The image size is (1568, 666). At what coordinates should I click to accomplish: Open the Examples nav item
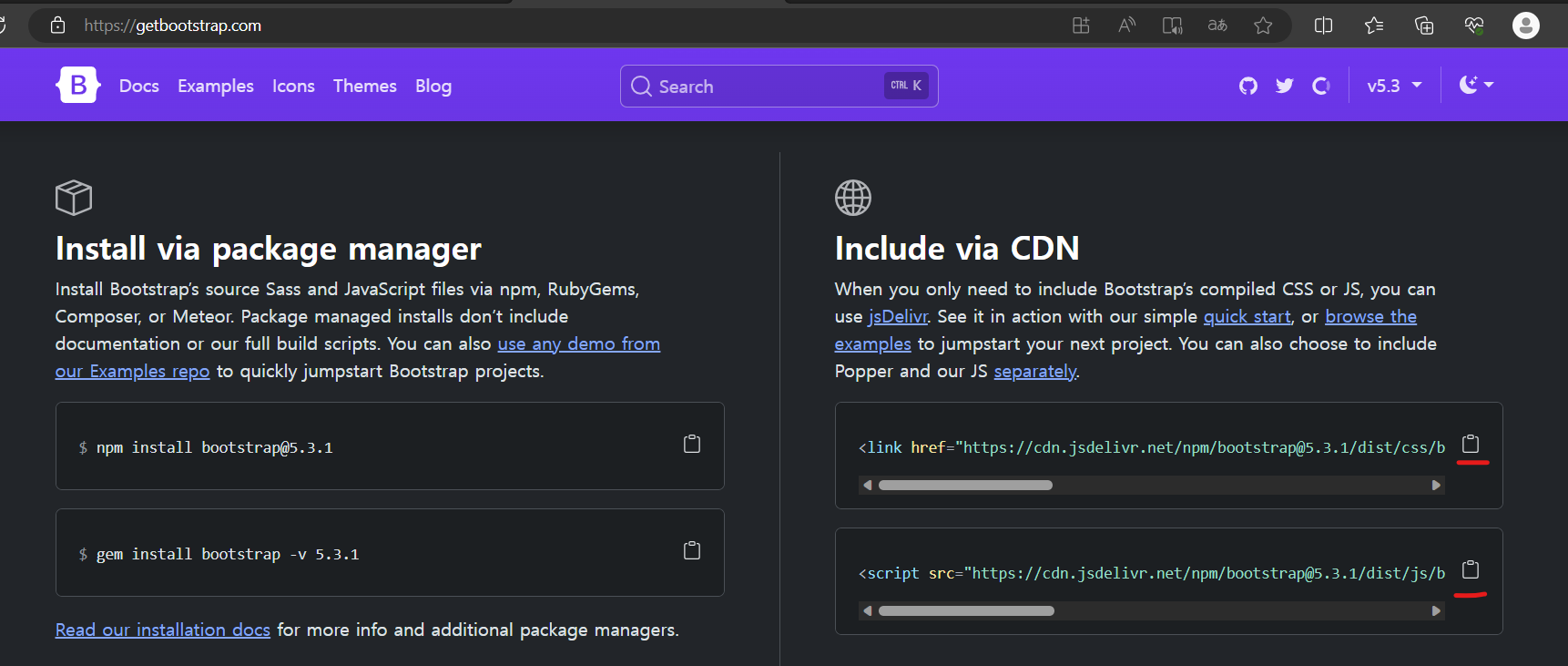click(x=216, y=86)
